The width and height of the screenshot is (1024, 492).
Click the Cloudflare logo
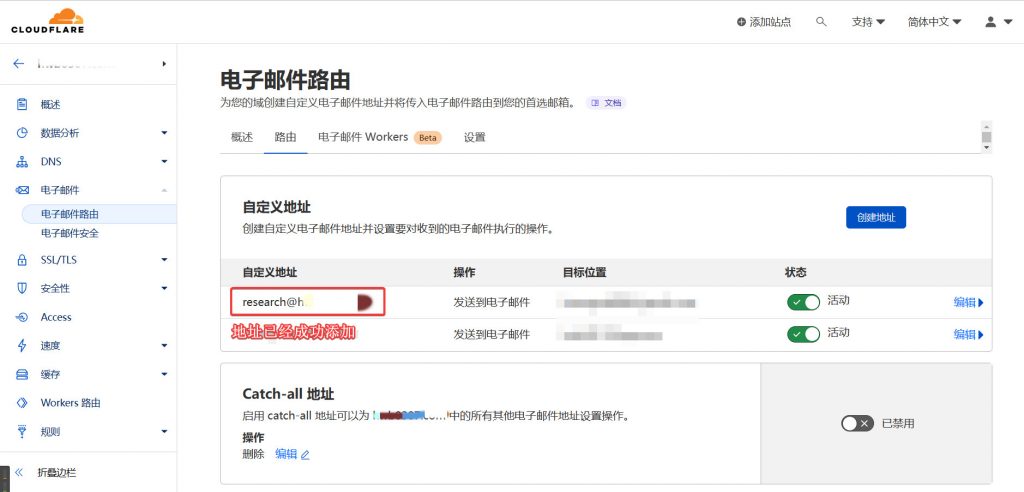(48, 21)
